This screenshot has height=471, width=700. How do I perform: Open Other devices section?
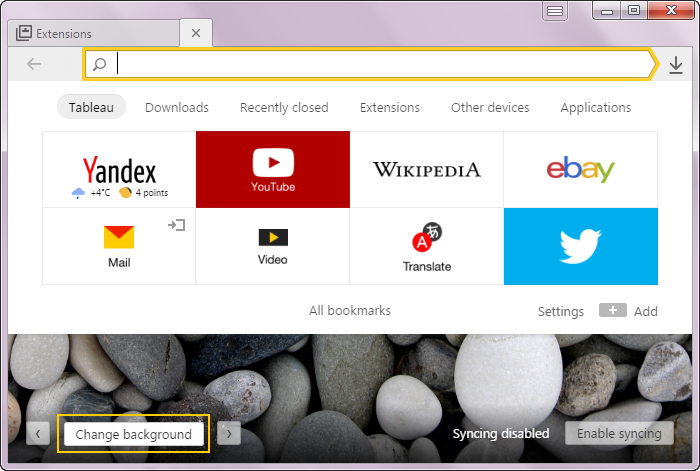click(490, 108)
